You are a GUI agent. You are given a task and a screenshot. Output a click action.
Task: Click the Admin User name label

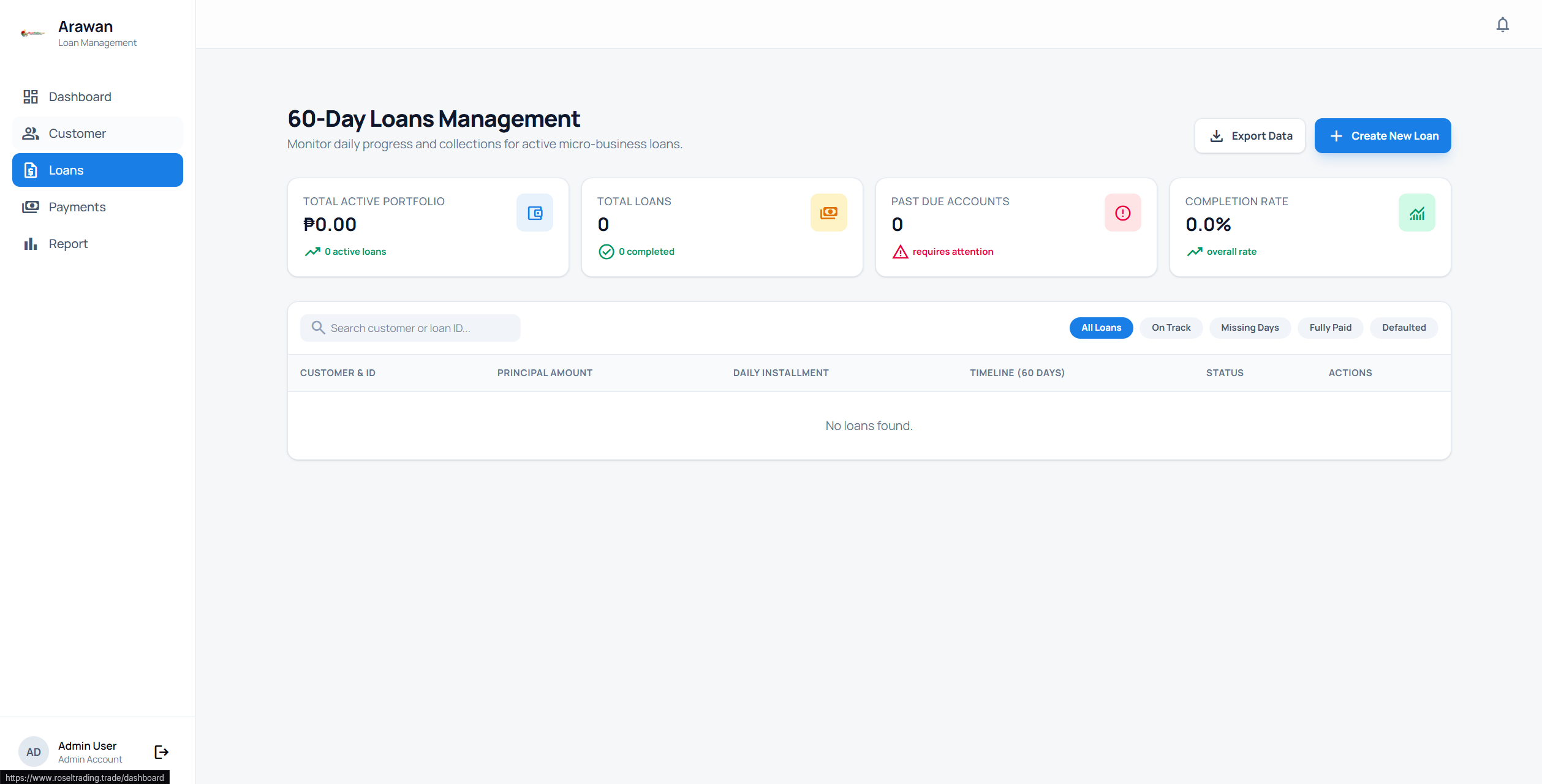pyautogui.click(x=87, y=746)
